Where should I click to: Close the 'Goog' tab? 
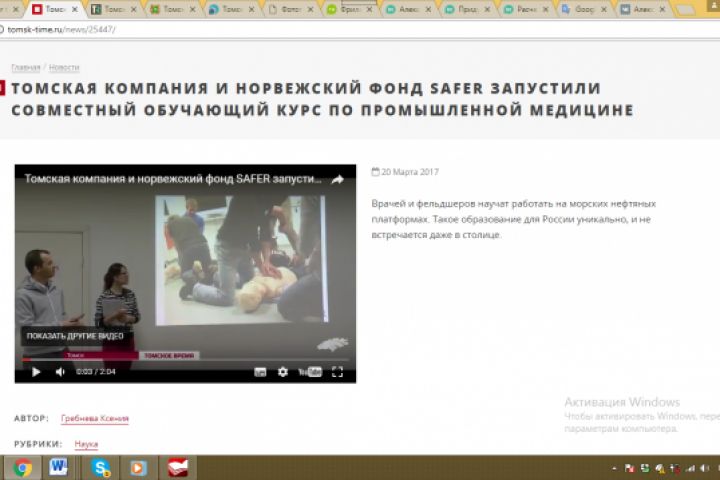(x=604, y=9)
